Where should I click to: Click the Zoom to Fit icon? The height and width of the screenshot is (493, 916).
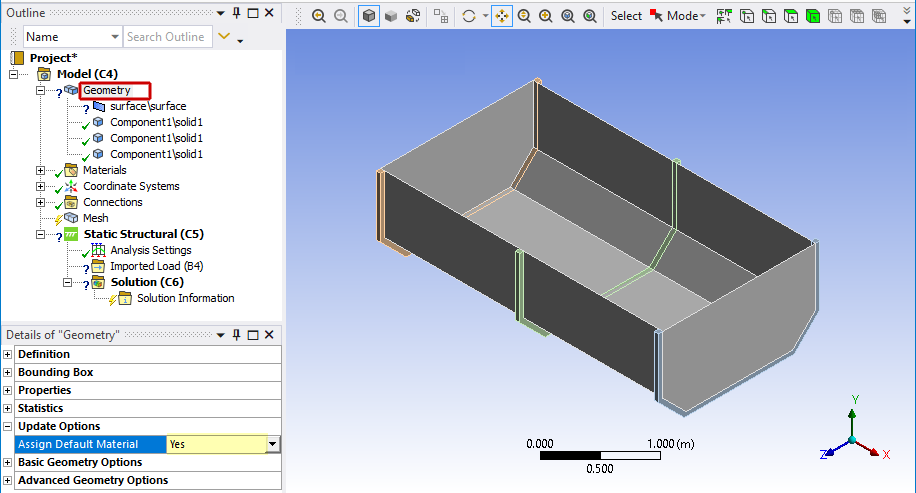coord(568,16)
